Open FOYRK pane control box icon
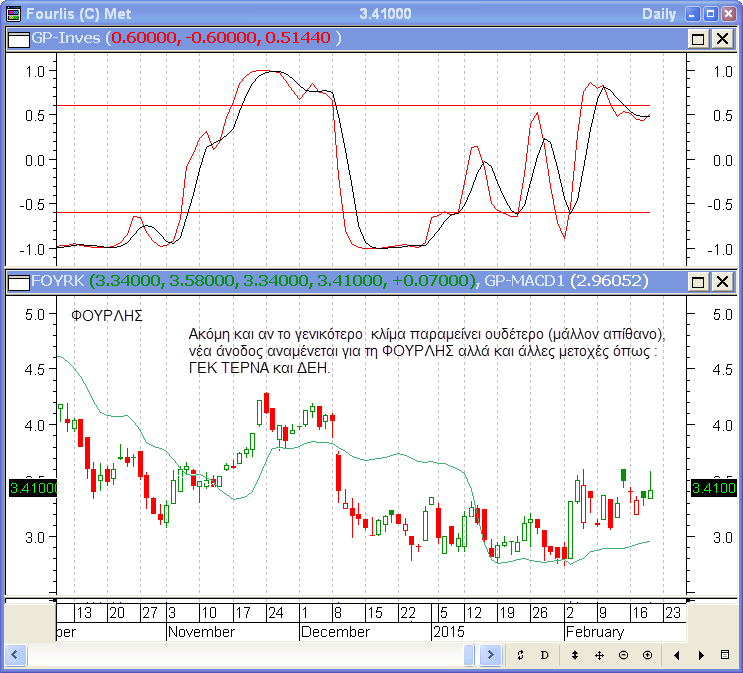The width and height of the screenshot is (743, 673). [19, 282]
